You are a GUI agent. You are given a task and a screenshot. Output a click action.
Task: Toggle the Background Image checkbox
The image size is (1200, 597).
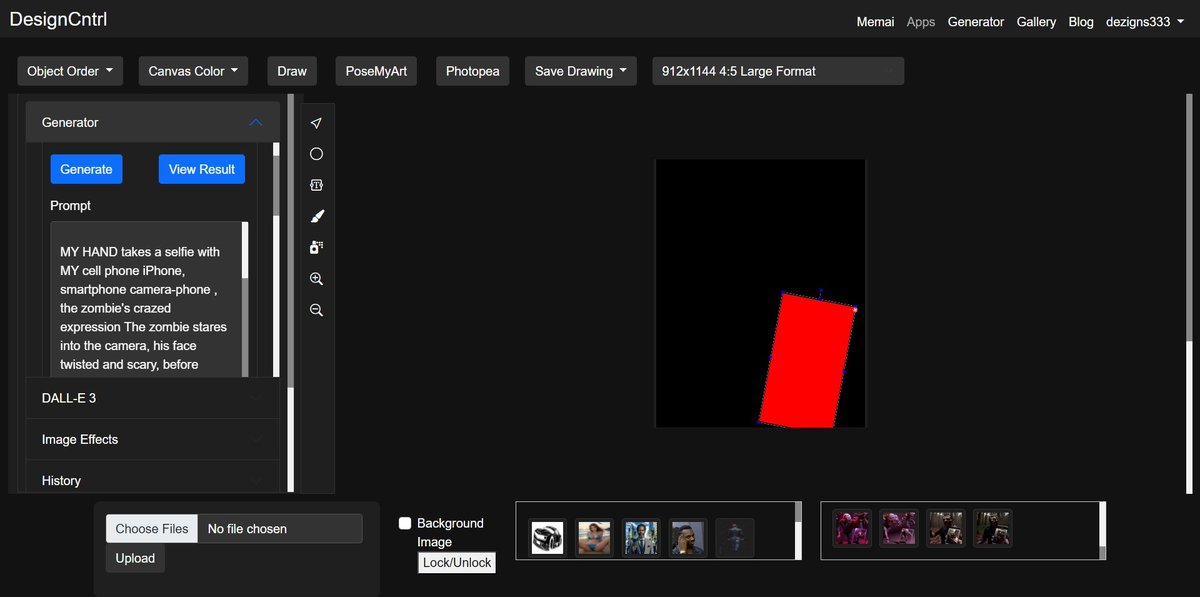click(404, 522)
